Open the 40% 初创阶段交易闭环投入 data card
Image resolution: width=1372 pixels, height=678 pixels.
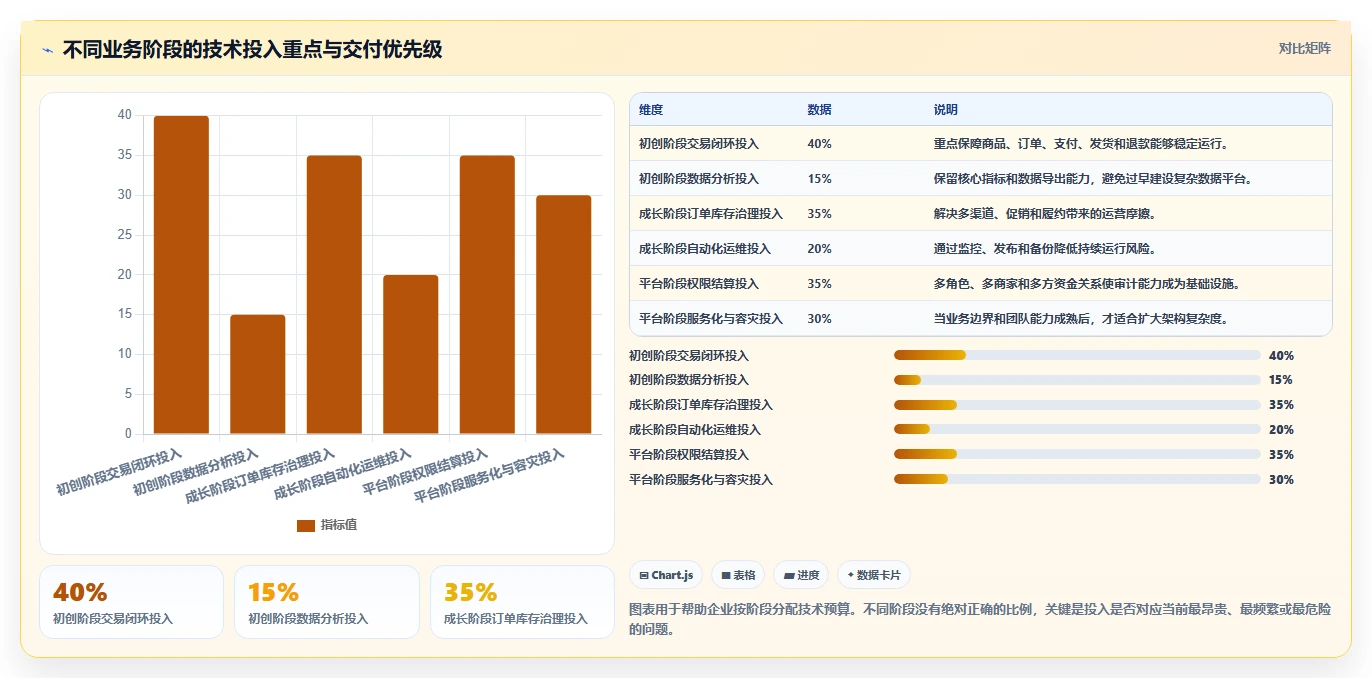pyautogui.click(x=131, y=602)
